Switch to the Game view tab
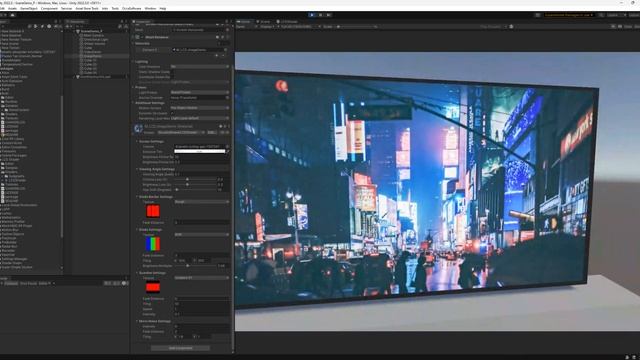Screen dimensions: 640x360 (x=244, y=22)
